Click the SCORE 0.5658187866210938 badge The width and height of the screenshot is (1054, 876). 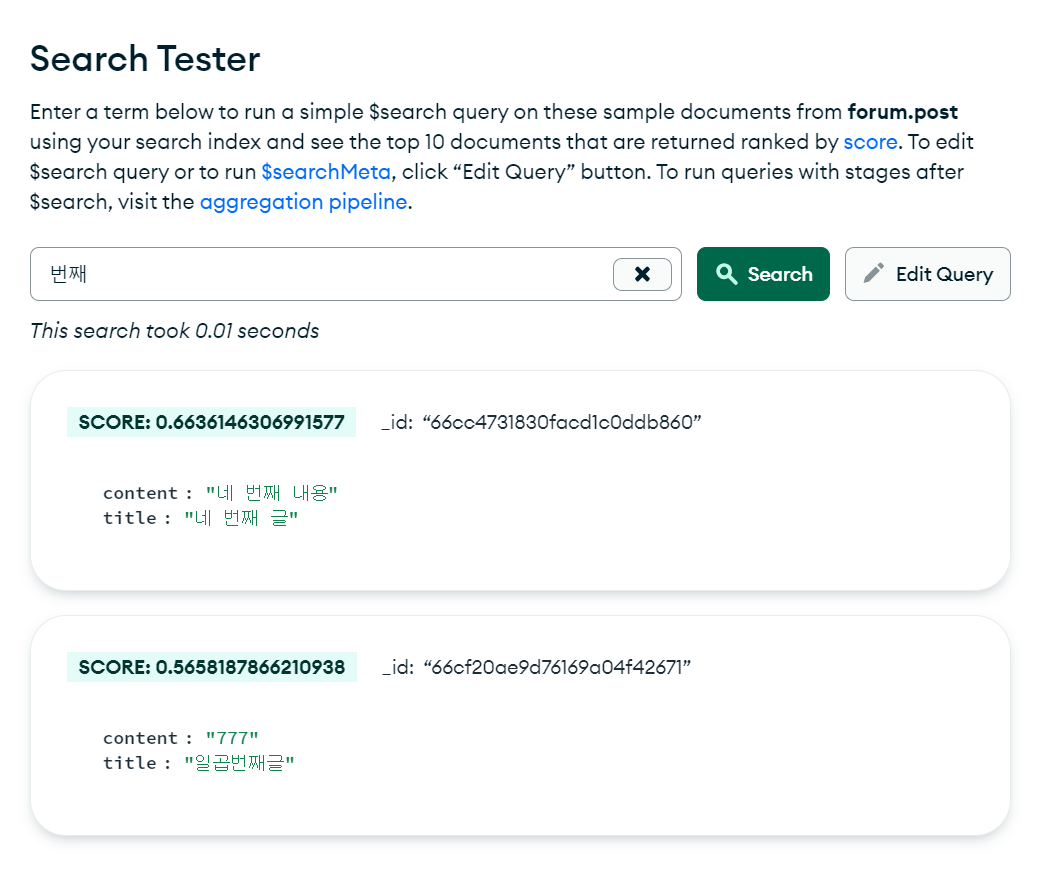(211, 667)
